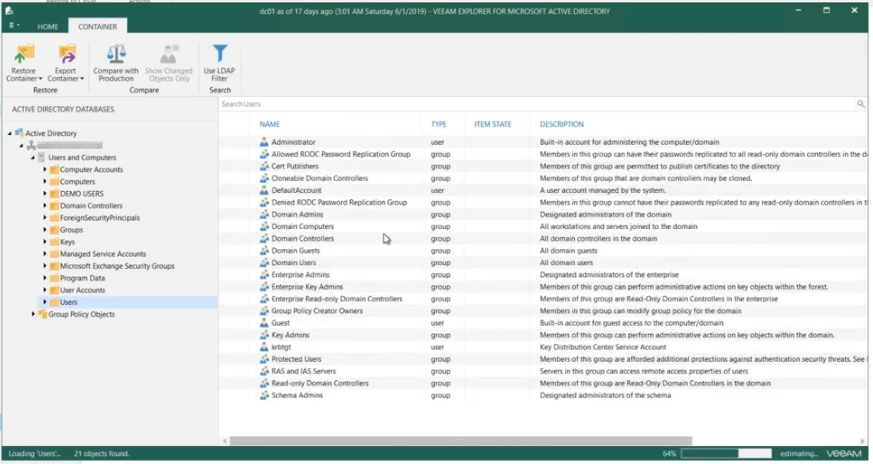873x464 pixels.
Task: Open the application menu button
Action: (14, 26)
